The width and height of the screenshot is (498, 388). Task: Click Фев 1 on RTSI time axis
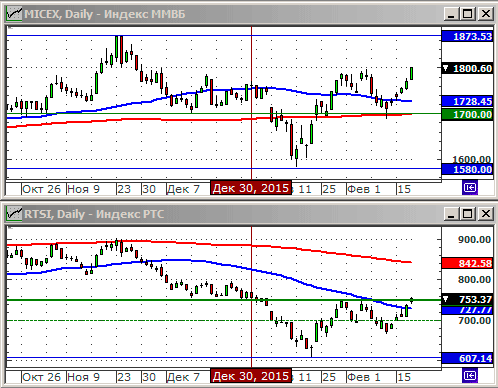click(x=364, y=377)
